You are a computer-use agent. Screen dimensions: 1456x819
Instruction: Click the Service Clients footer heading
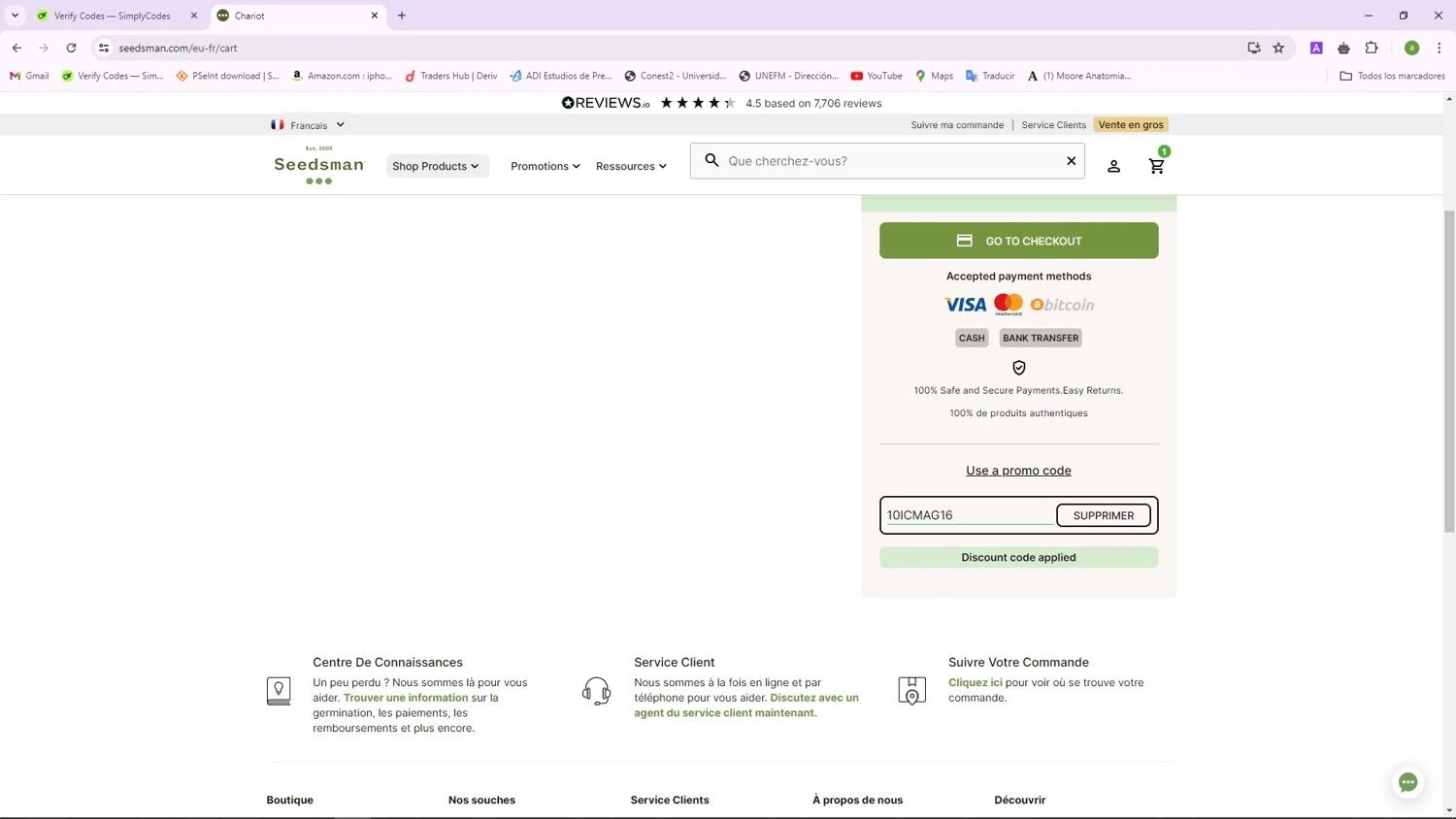click(669, 800)
